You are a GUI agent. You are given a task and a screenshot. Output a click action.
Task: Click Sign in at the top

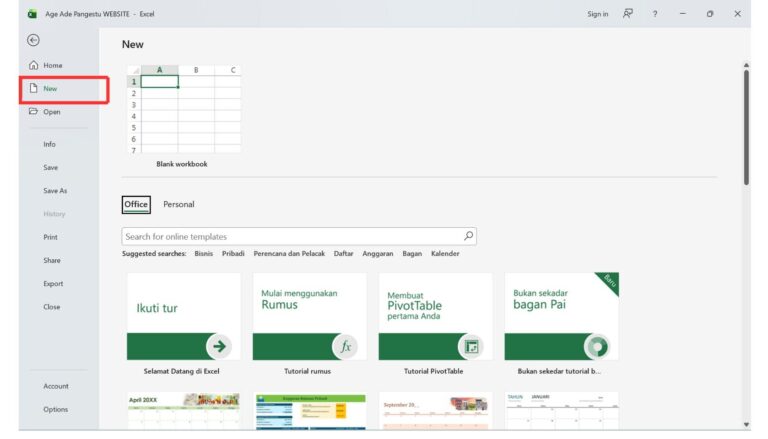point(598,14)
